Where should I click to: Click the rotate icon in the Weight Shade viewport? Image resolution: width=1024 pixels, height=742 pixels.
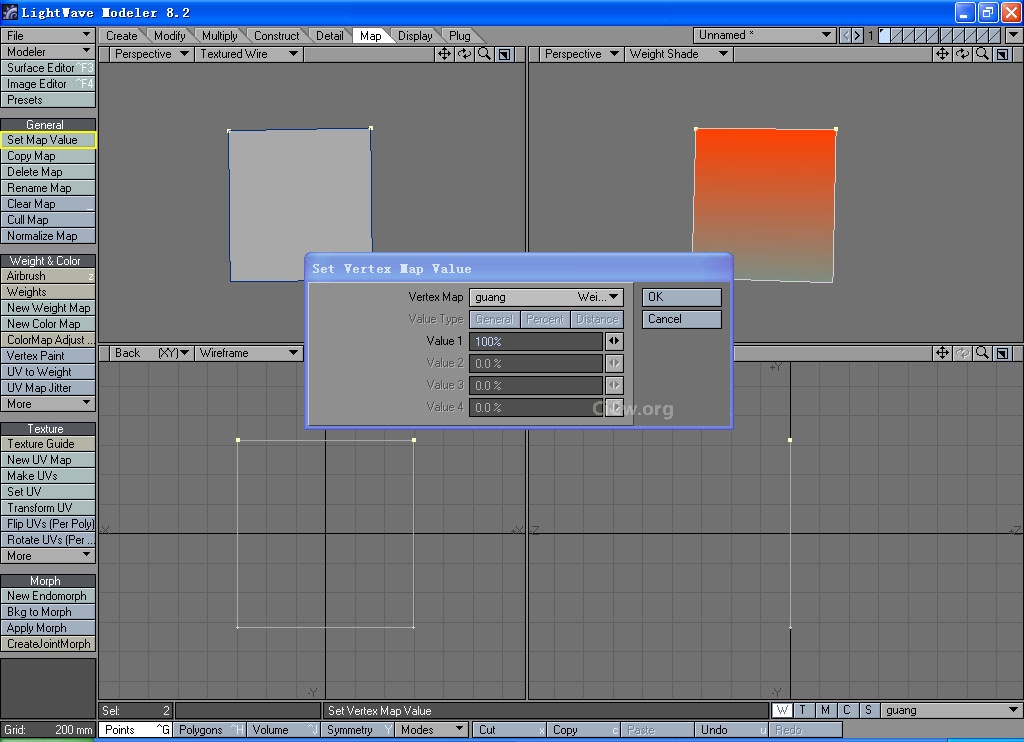[963, 54]
